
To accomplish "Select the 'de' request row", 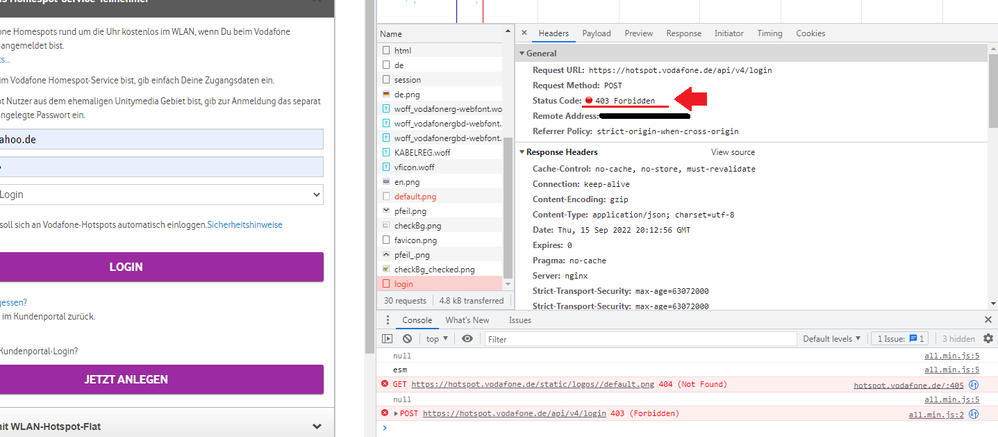I will [x=440, y=65].
